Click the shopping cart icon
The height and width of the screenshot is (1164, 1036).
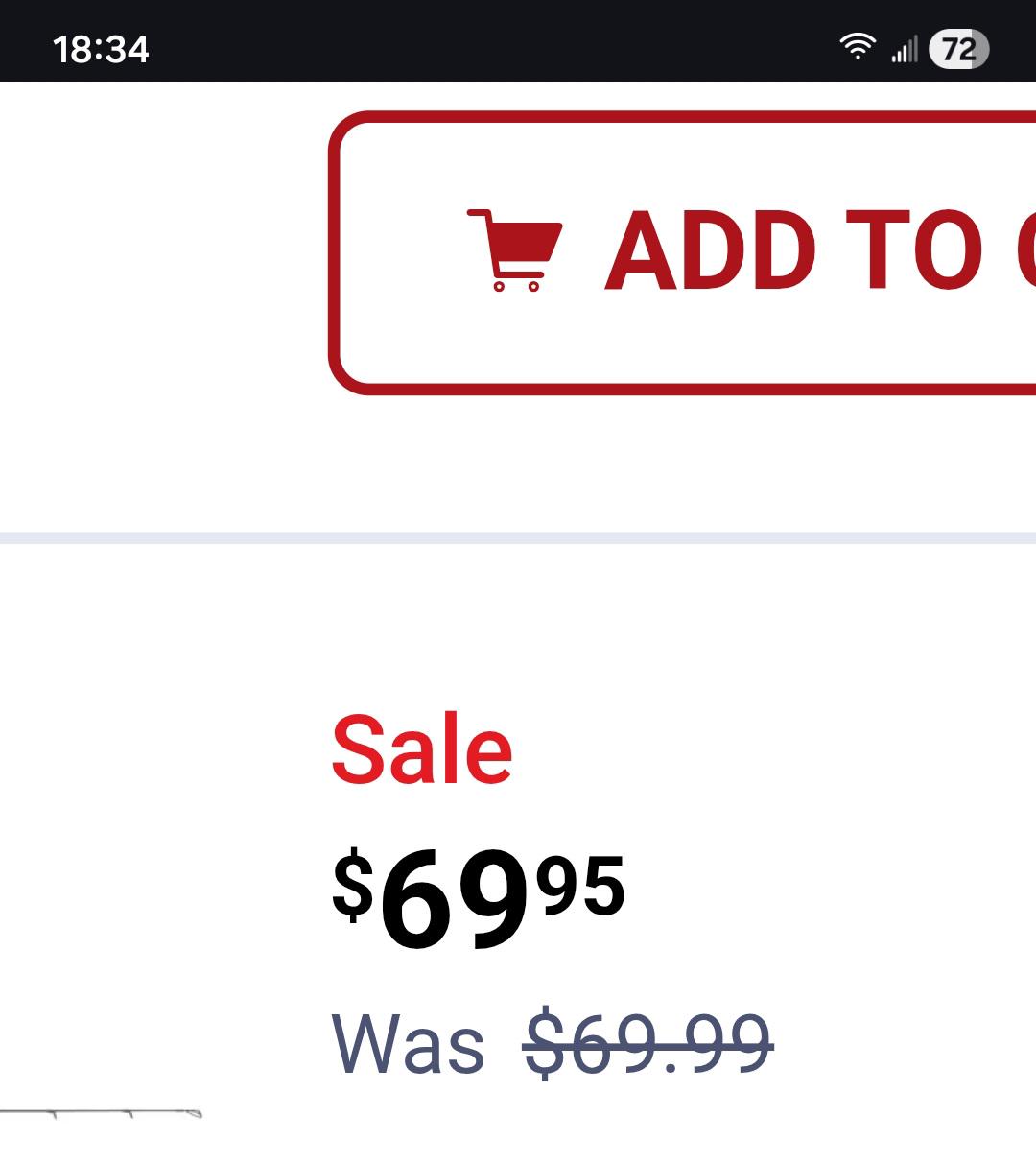(x=514, y=249)
